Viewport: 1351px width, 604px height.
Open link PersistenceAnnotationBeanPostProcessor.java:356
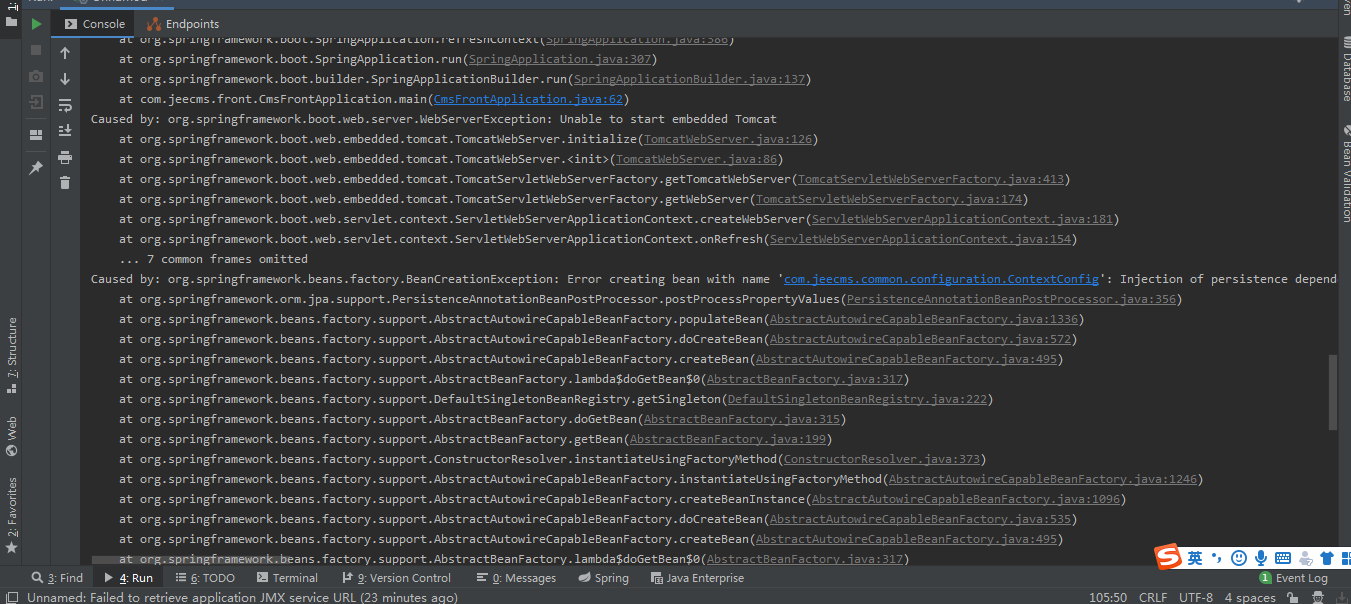coord(1012,299)
